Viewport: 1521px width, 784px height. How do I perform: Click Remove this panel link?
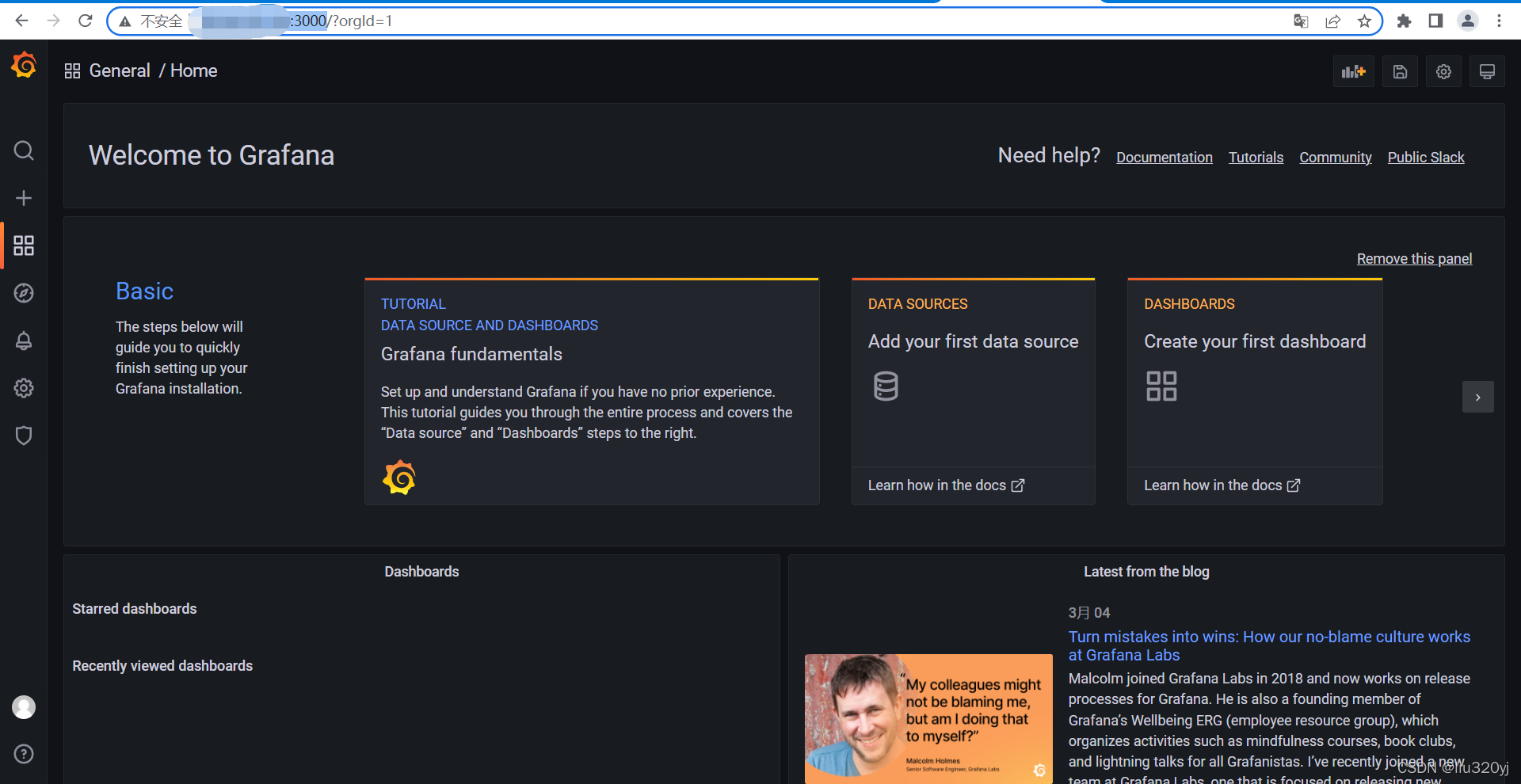[1414, 259]
